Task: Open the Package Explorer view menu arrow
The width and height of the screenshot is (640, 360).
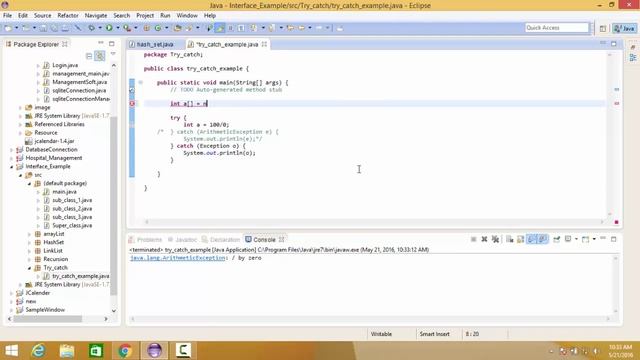Action: tap(113, 54)
